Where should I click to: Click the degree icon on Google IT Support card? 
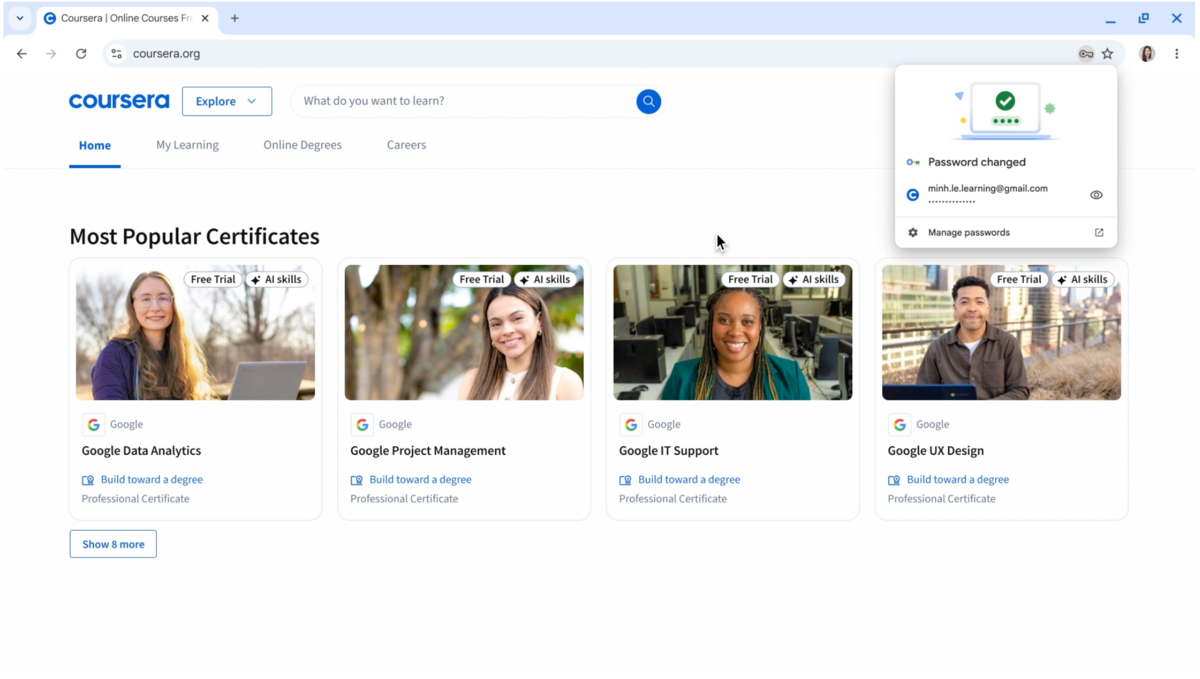(626, 480)
